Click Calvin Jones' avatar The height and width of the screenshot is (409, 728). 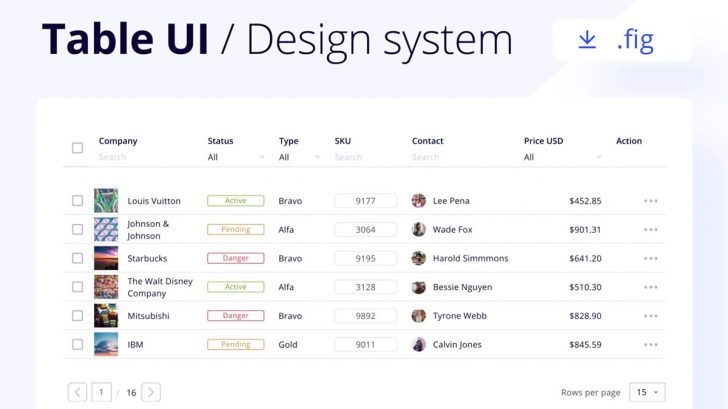[419, 344]
